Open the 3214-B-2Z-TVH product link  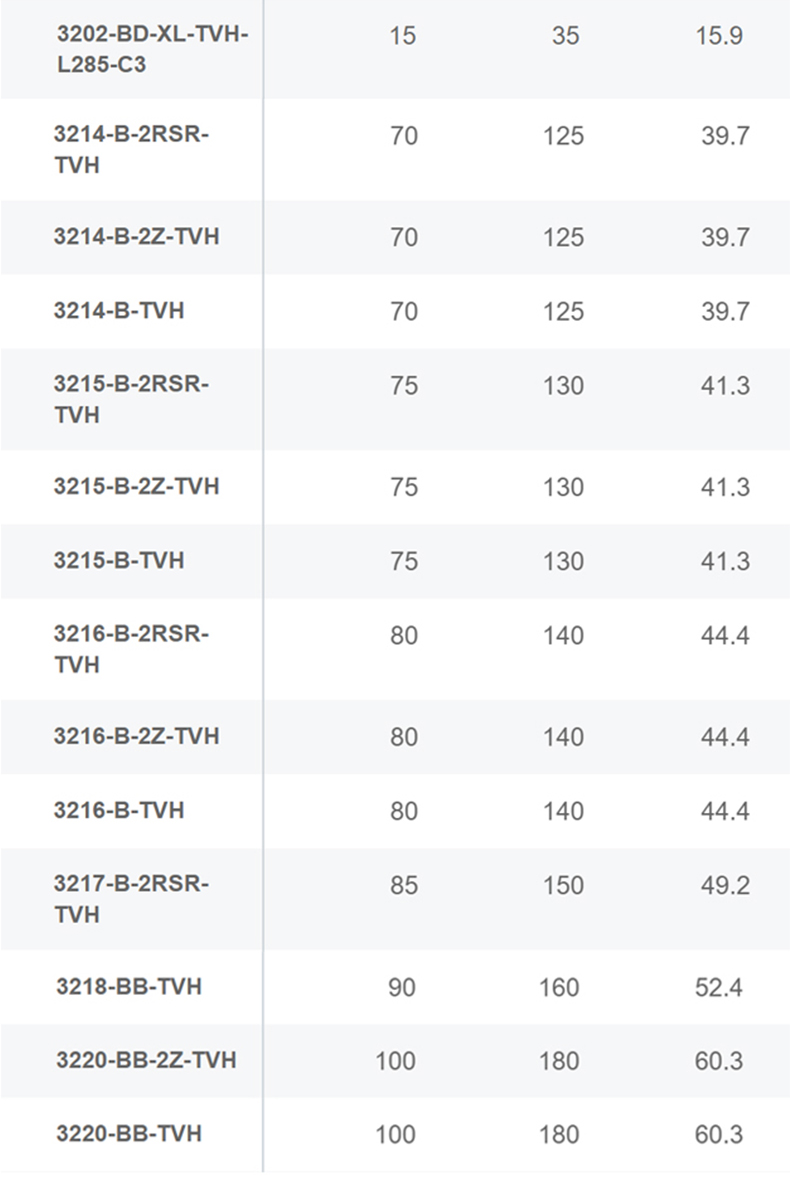(x=137, y=237)
